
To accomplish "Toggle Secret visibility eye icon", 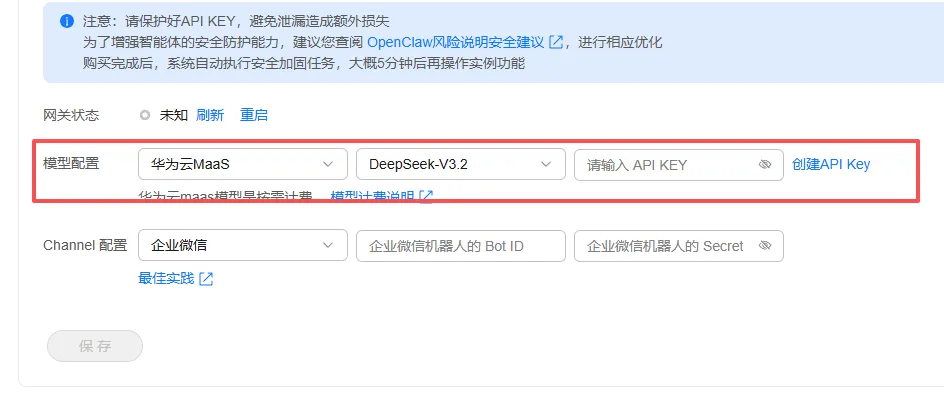I will click(x=765, y=246).
